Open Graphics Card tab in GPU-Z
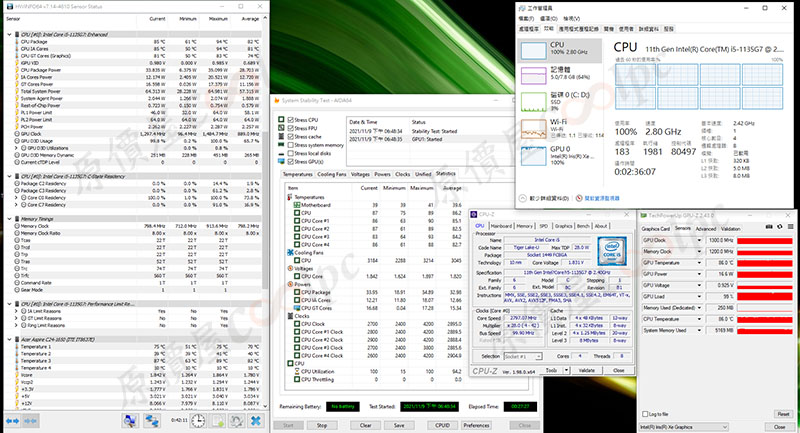This screenshot has width=800, height=433. (x=656, y=229)
